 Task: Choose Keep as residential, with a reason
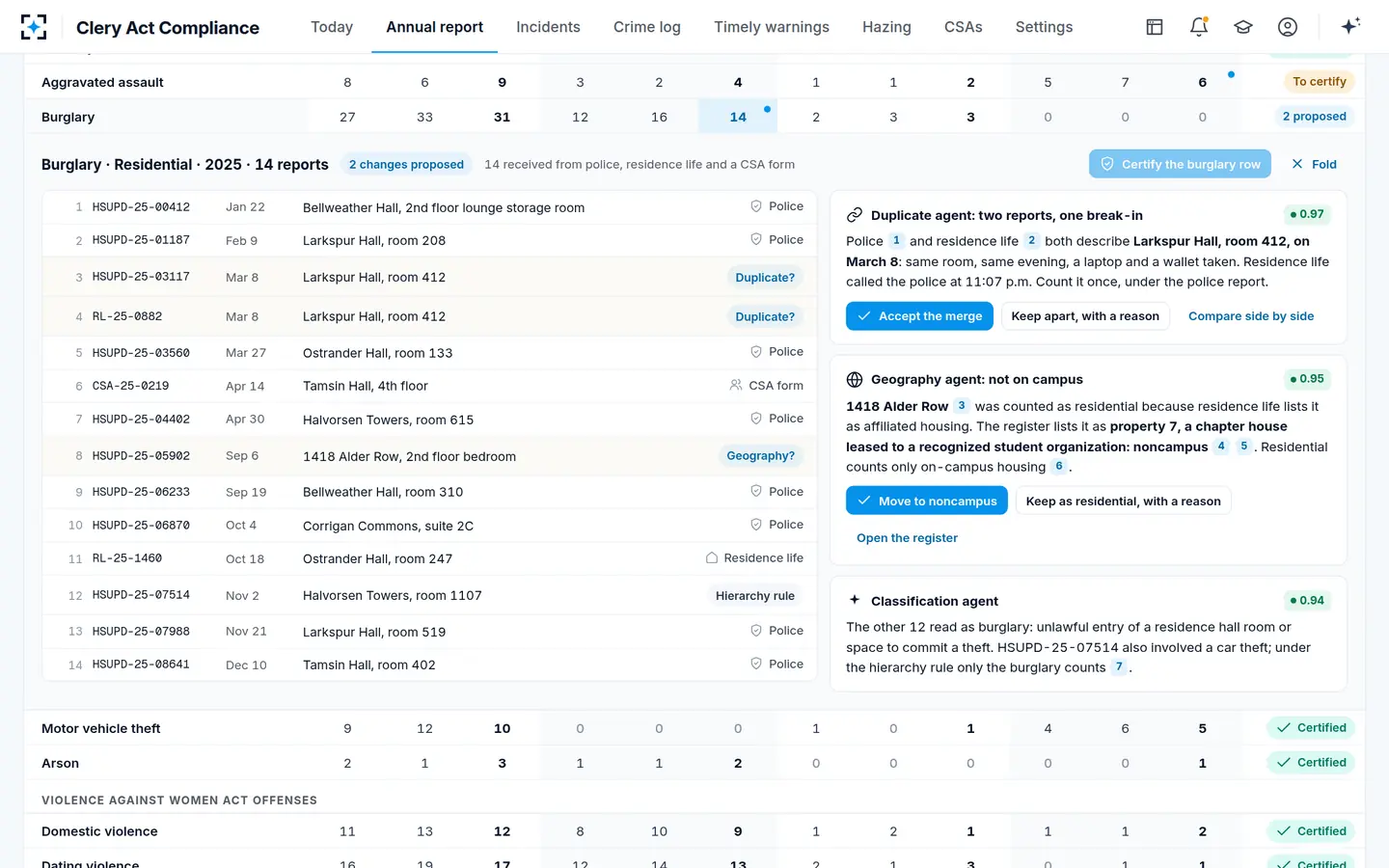(1123, 501)
